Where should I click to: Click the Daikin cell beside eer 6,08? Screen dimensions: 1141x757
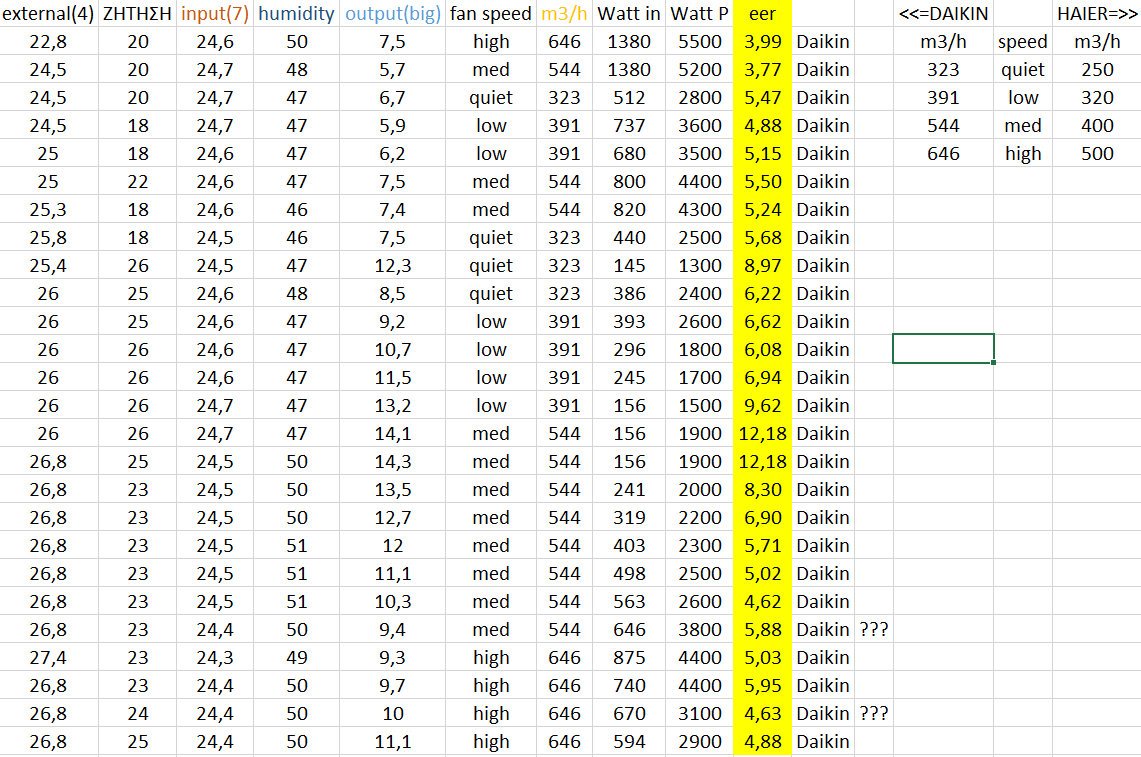pos(823,350)
